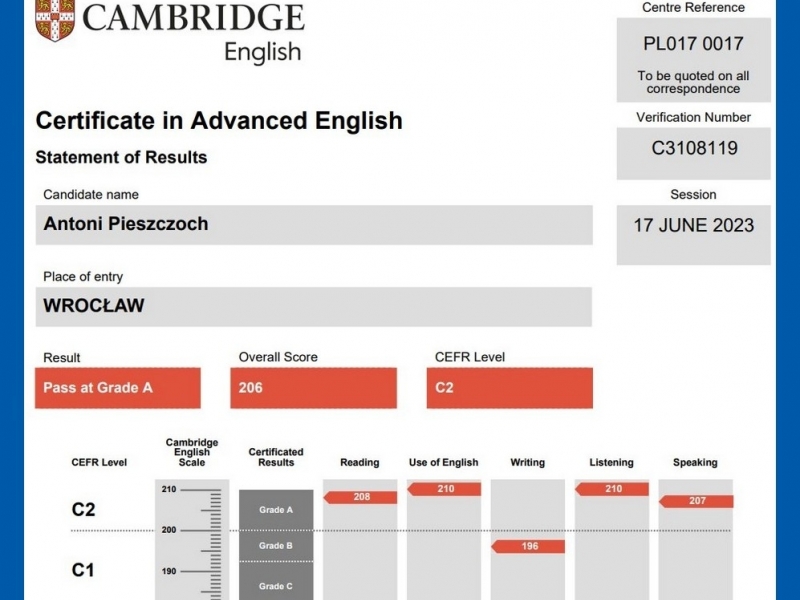Click the Writing score marker "196"

coord(528,546)
